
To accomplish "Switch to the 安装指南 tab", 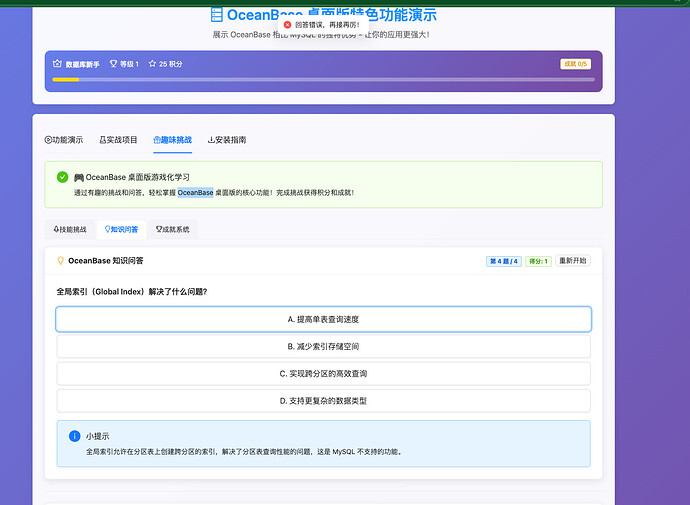I will point(227,140).
